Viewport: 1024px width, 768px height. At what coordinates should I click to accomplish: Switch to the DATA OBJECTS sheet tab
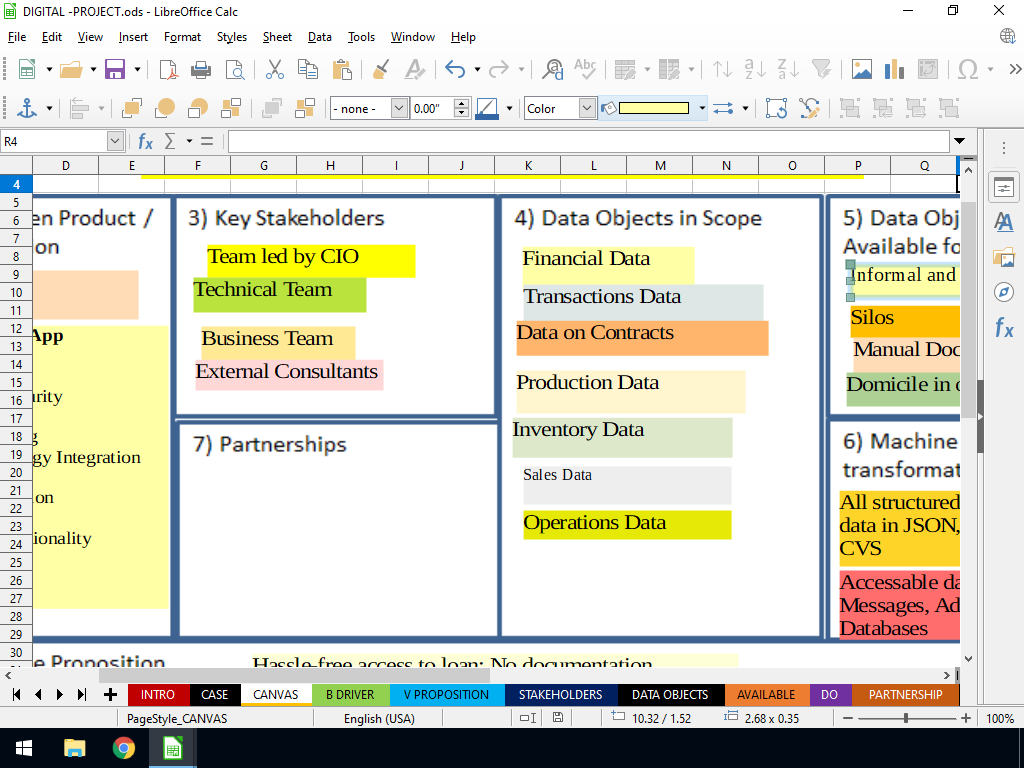(x=669, y=695)
